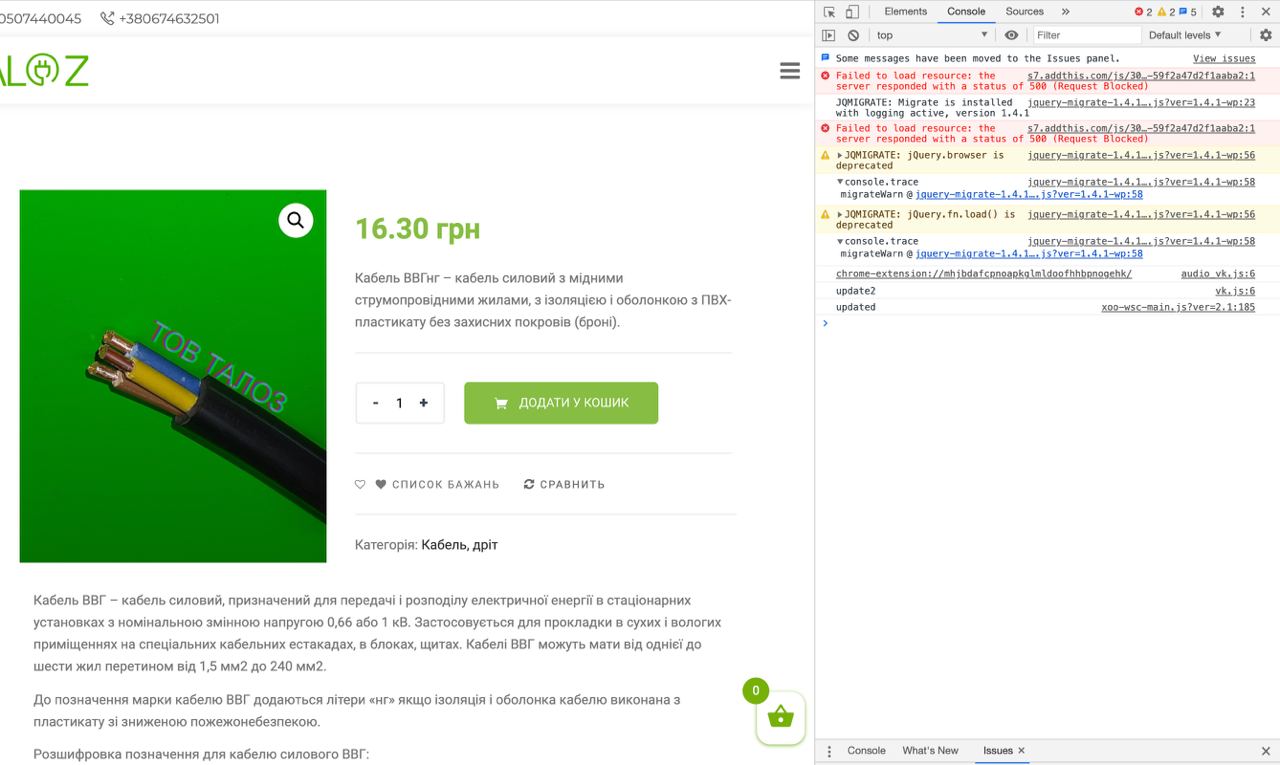Increase quantity with the plus stepper
Screen dimensions: 1280x765
click(424, 403)
